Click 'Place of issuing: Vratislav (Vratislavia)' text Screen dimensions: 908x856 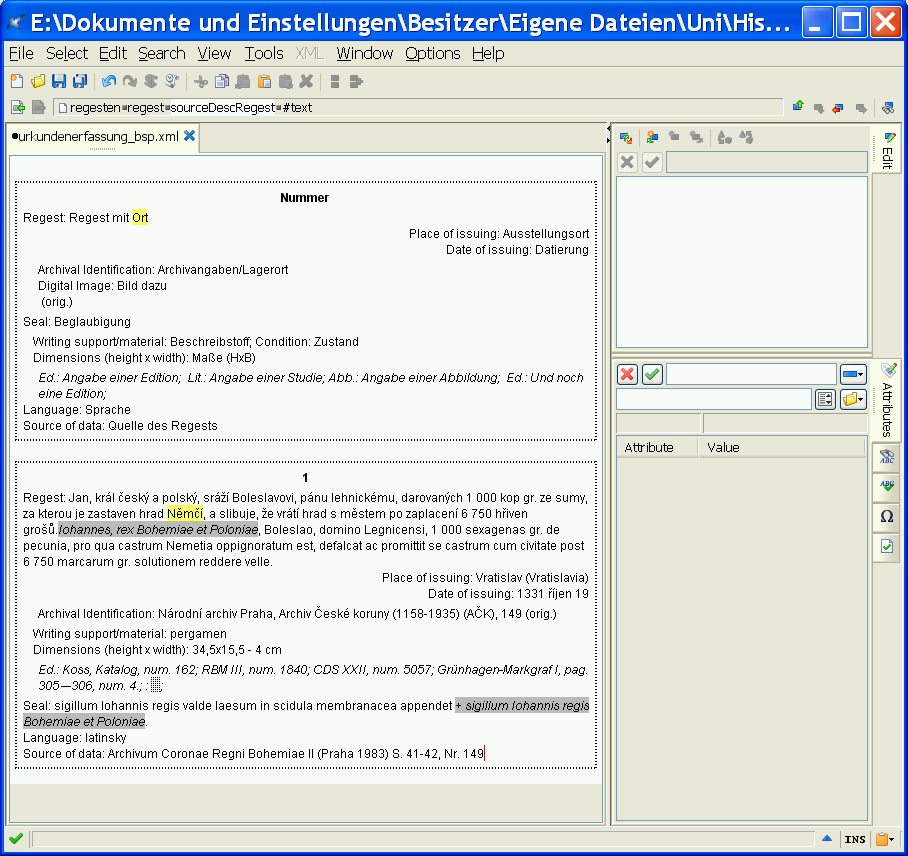[x=485, y=578]
